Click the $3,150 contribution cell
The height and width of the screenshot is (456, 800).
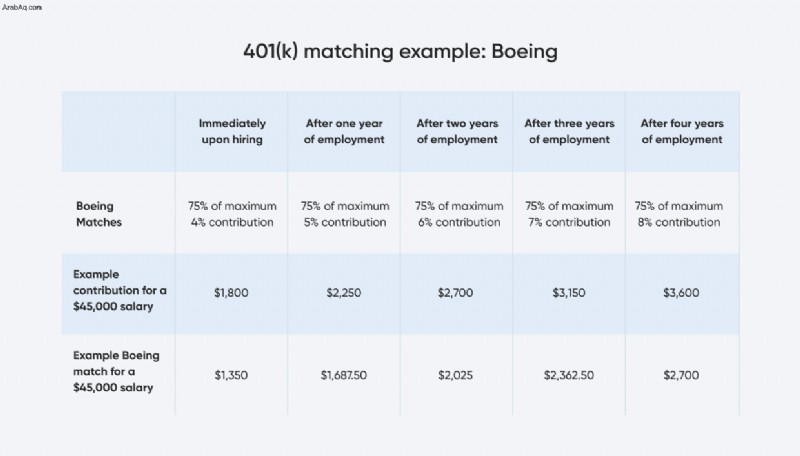[569, 293]
